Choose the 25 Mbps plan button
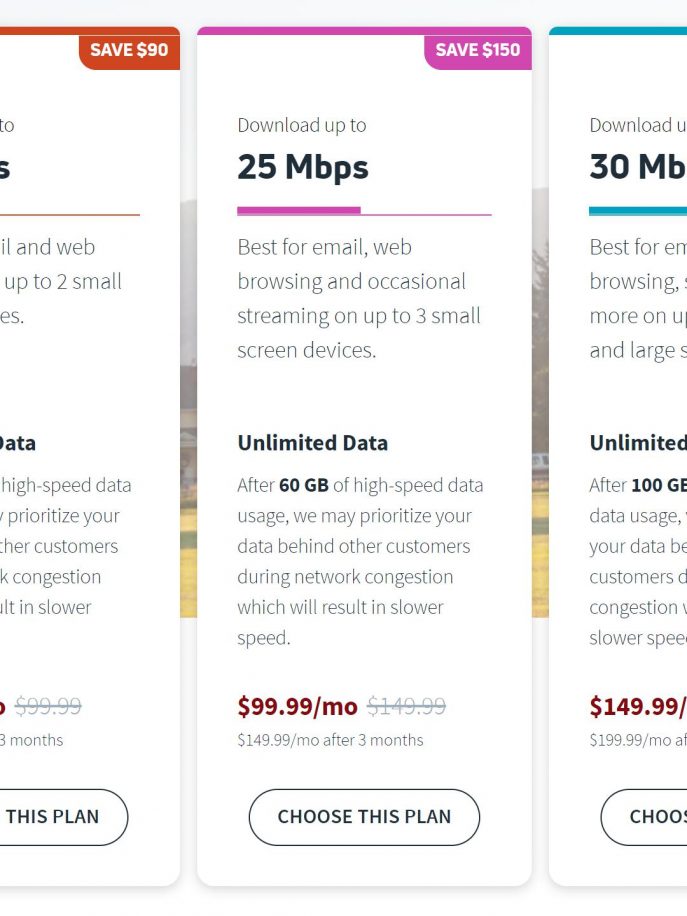Screen dimensions: 687x916 [x=364, y=817]
